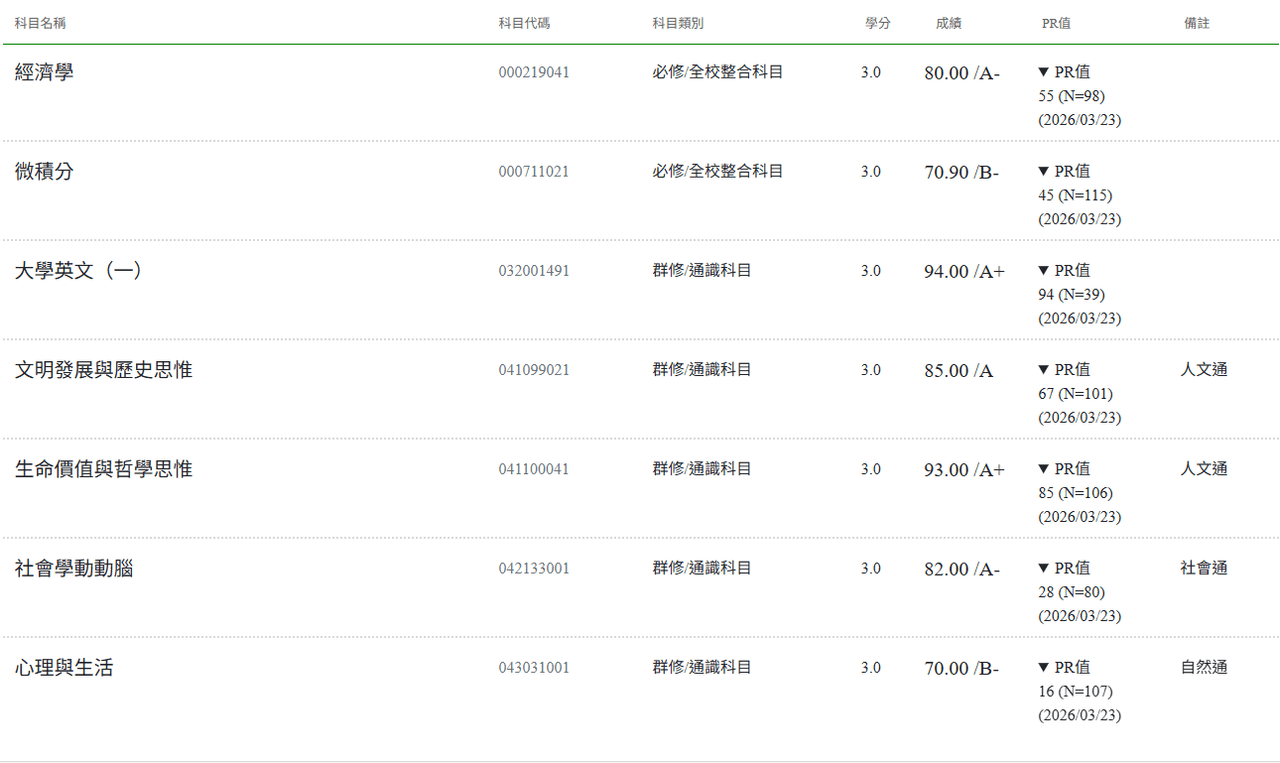This screenshot has height=763, width=1280.
Task: Click course code 041099021
Action: pos(534,370)
